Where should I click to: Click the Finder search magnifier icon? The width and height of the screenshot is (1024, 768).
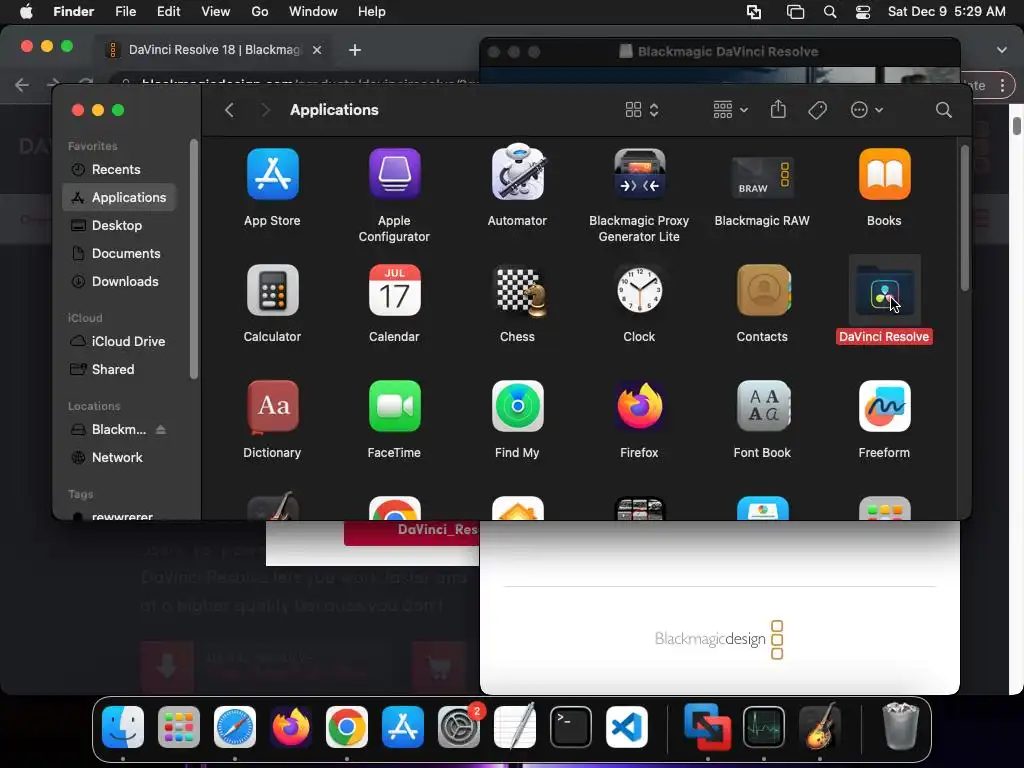click(943, 110)
